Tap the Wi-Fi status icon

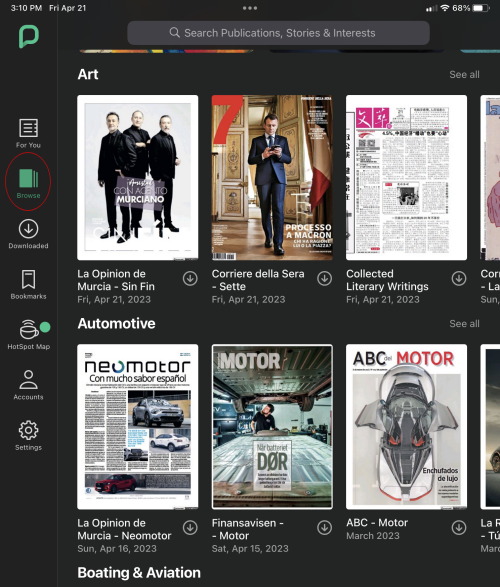[x=445, y=8]
